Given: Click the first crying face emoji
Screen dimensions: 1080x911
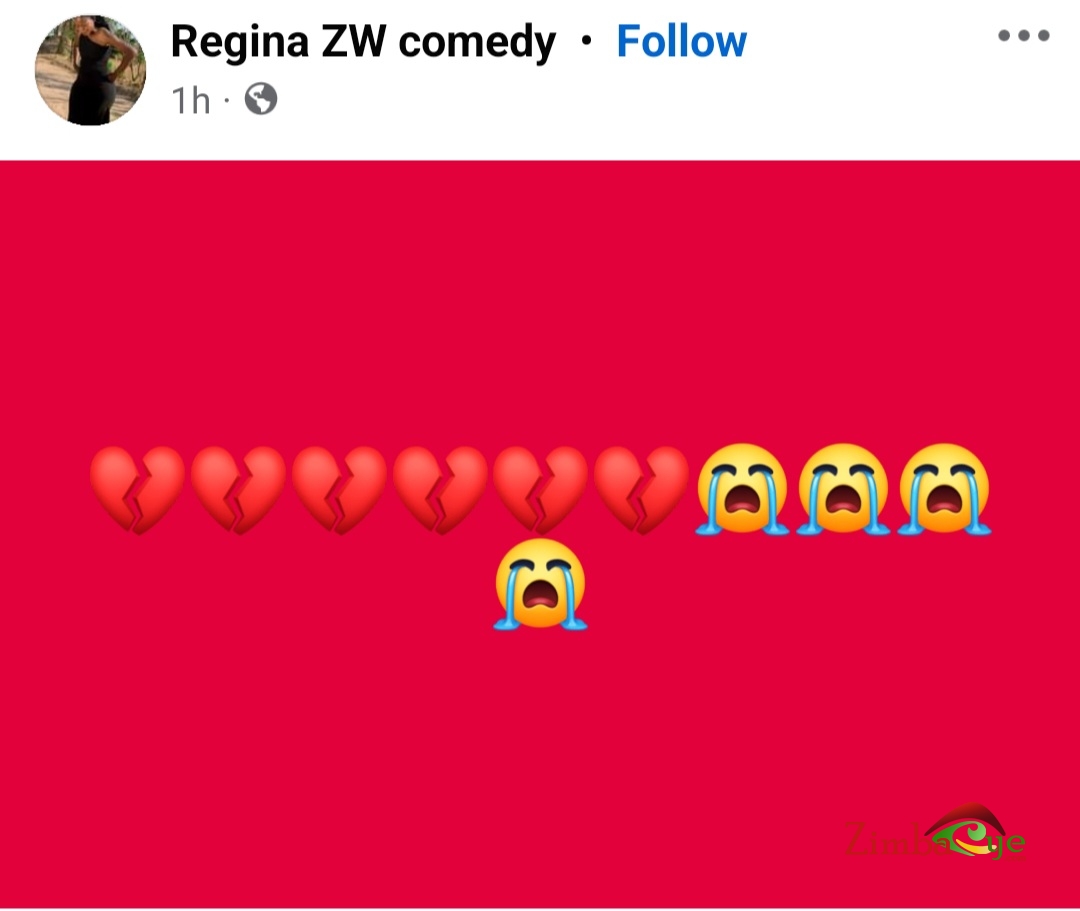Looking at the screenshot, I should pos(742,489).
